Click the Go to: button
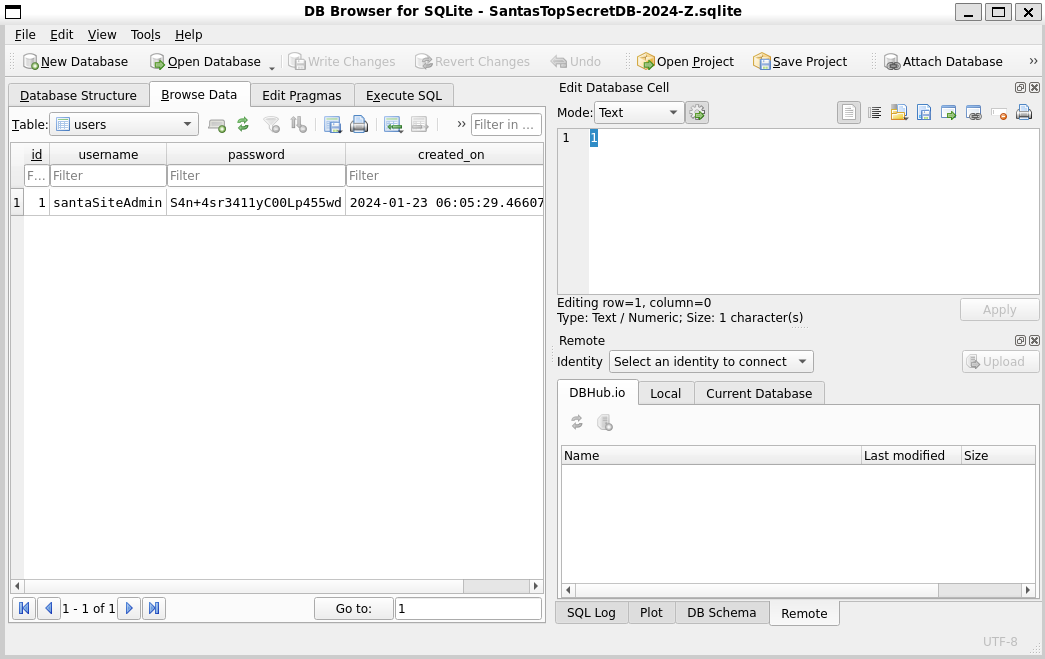The height and width of the screenshot is (659, 1045). (354, 608)
